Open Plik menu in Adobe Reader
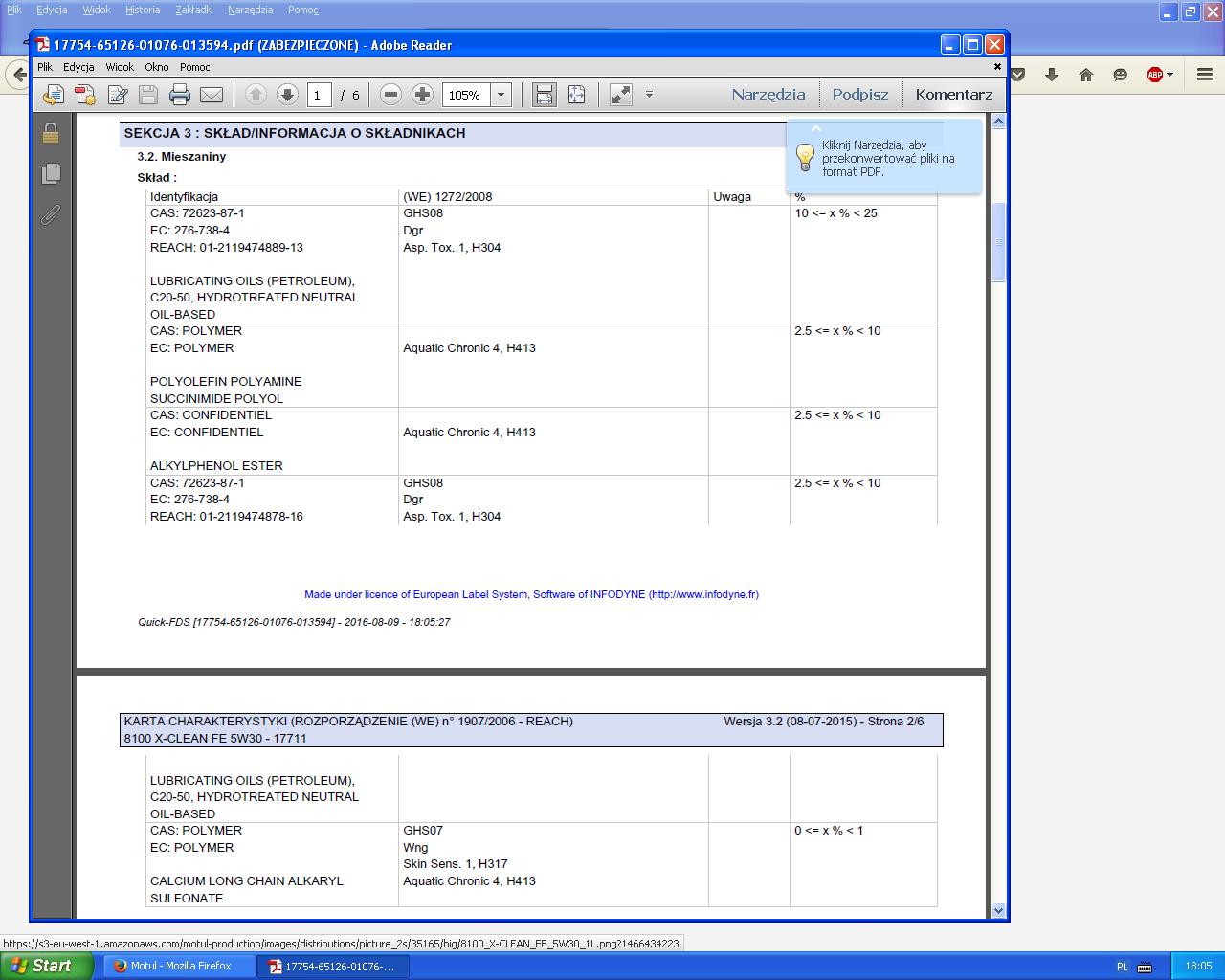 tap(45, 67)
